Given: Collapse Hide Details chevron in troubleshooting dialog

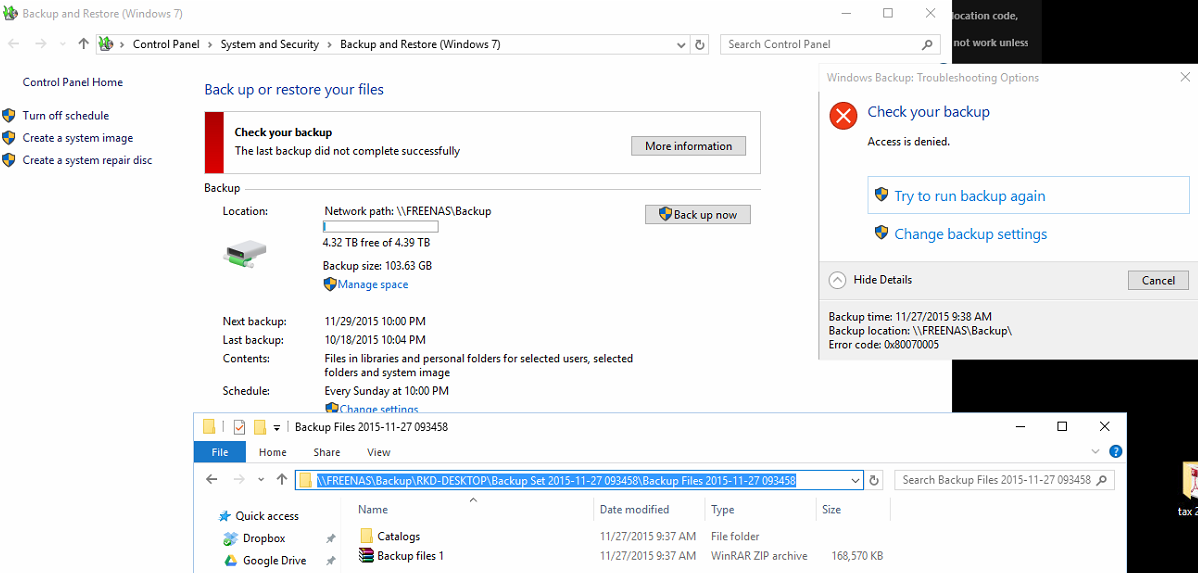Looking at the screenshot, I should (837, 280).
